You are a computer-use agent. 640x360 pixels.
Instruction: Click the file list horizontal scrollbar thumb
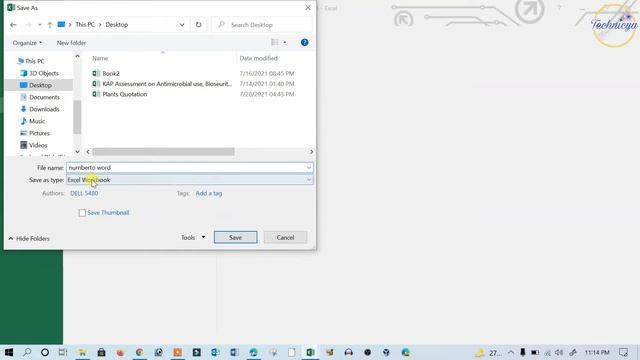(x=163, y=152)
